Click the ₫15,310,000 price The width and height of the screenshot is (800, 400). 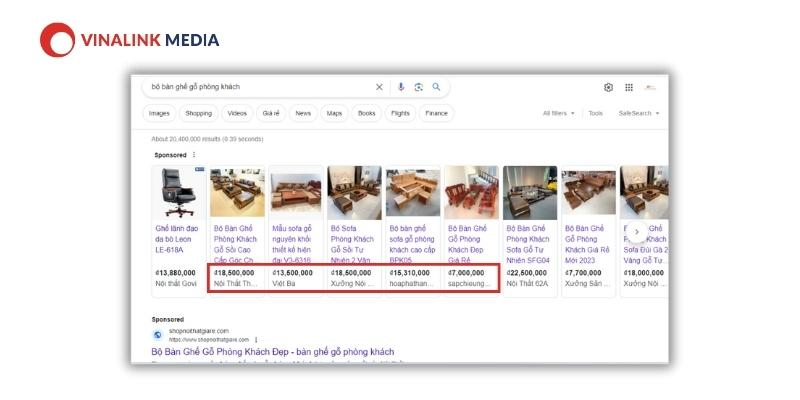click(410, 273)
